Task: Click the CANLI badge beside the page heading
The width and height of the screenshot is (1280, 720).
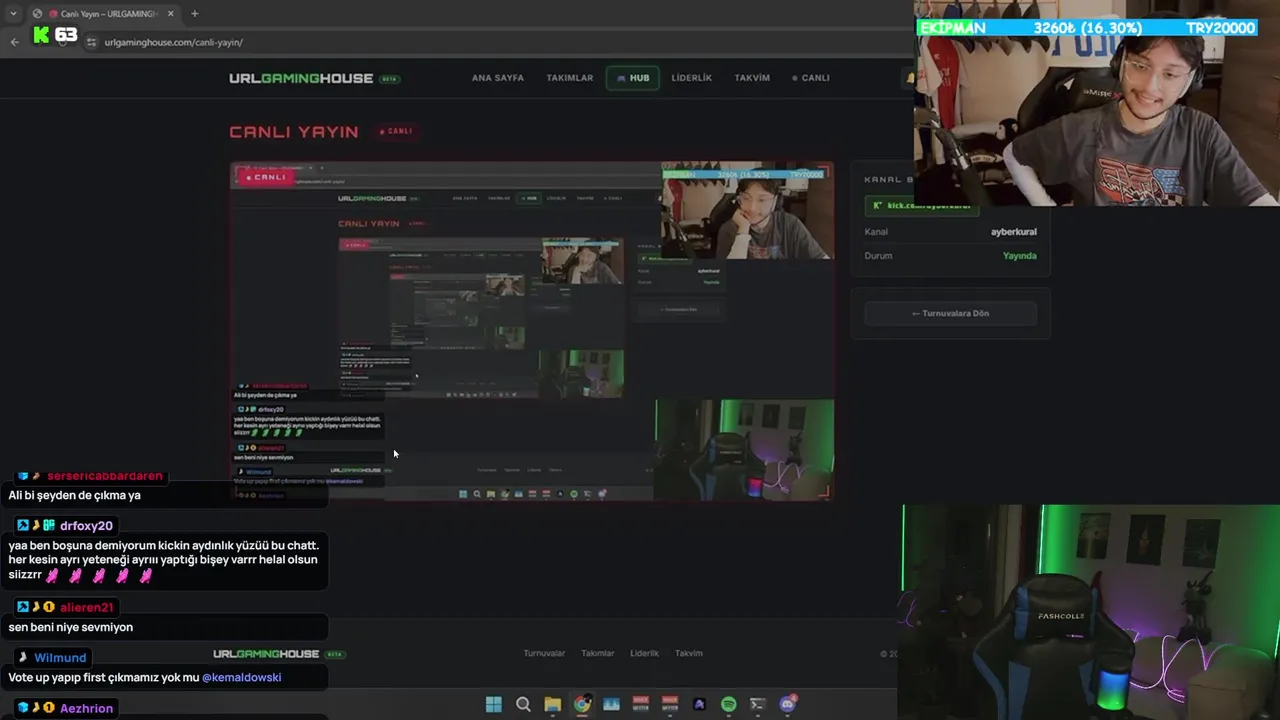Action: click(x=396, y=131)
